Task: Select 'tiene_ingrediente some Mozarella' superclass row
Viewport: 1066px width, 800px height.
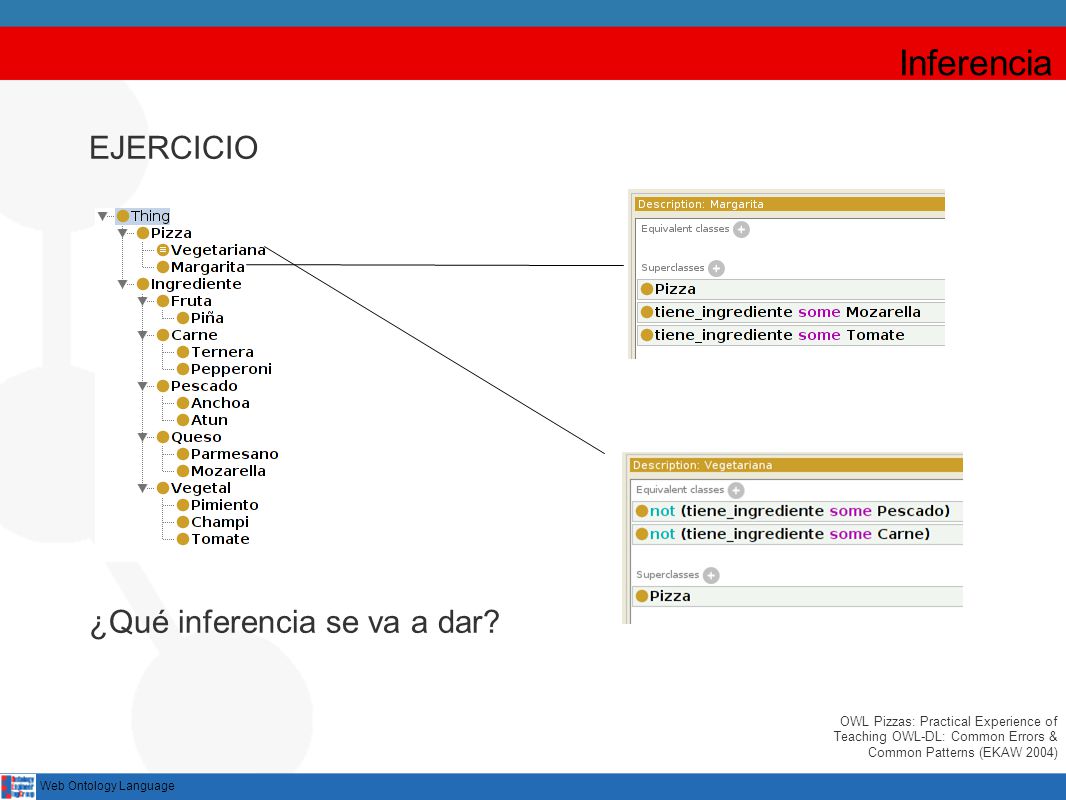Action: click(791, 312)
